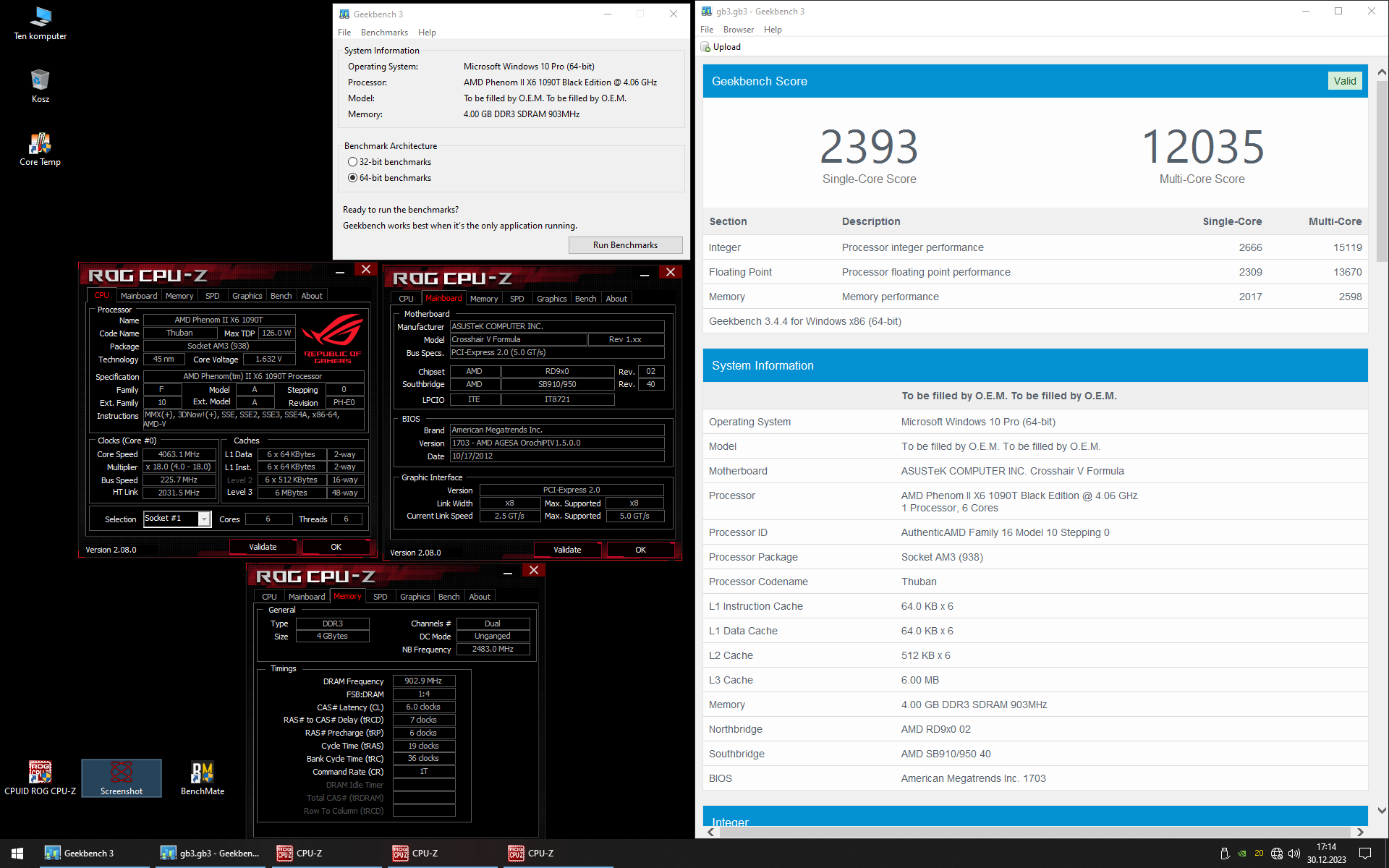
Task: Open Browser menu in gb3 window
Action: (x=738, y=30)
